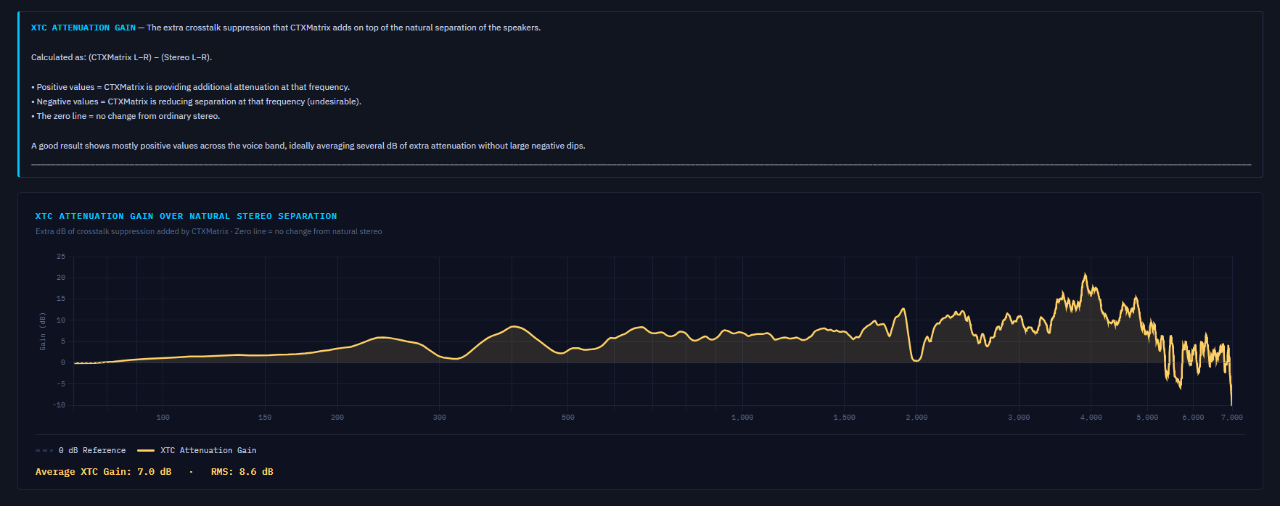Click chart title 'XTC ATTENUATION GAIN OVER NATURAL STEREO SEPARATION'
The width and height of the screenshot is (1280, 506).
coord(186,216)
